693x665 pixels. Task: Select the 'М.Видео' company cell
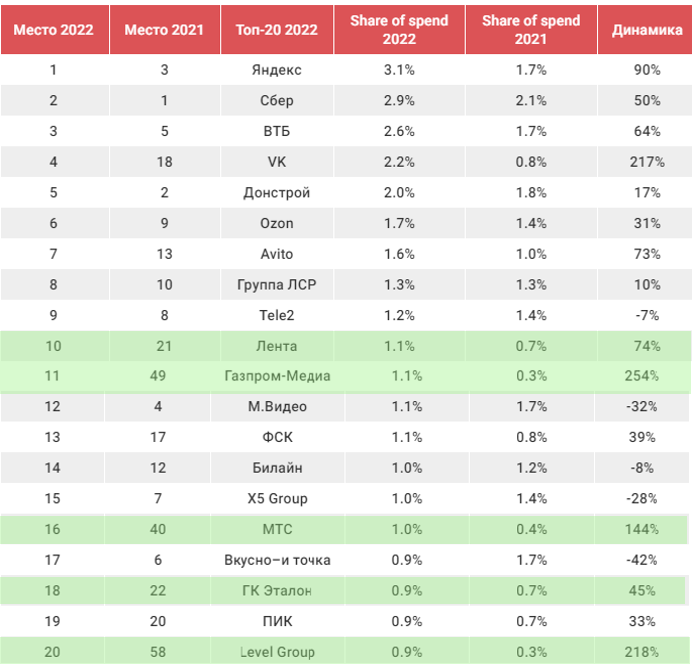click(277, 406)
